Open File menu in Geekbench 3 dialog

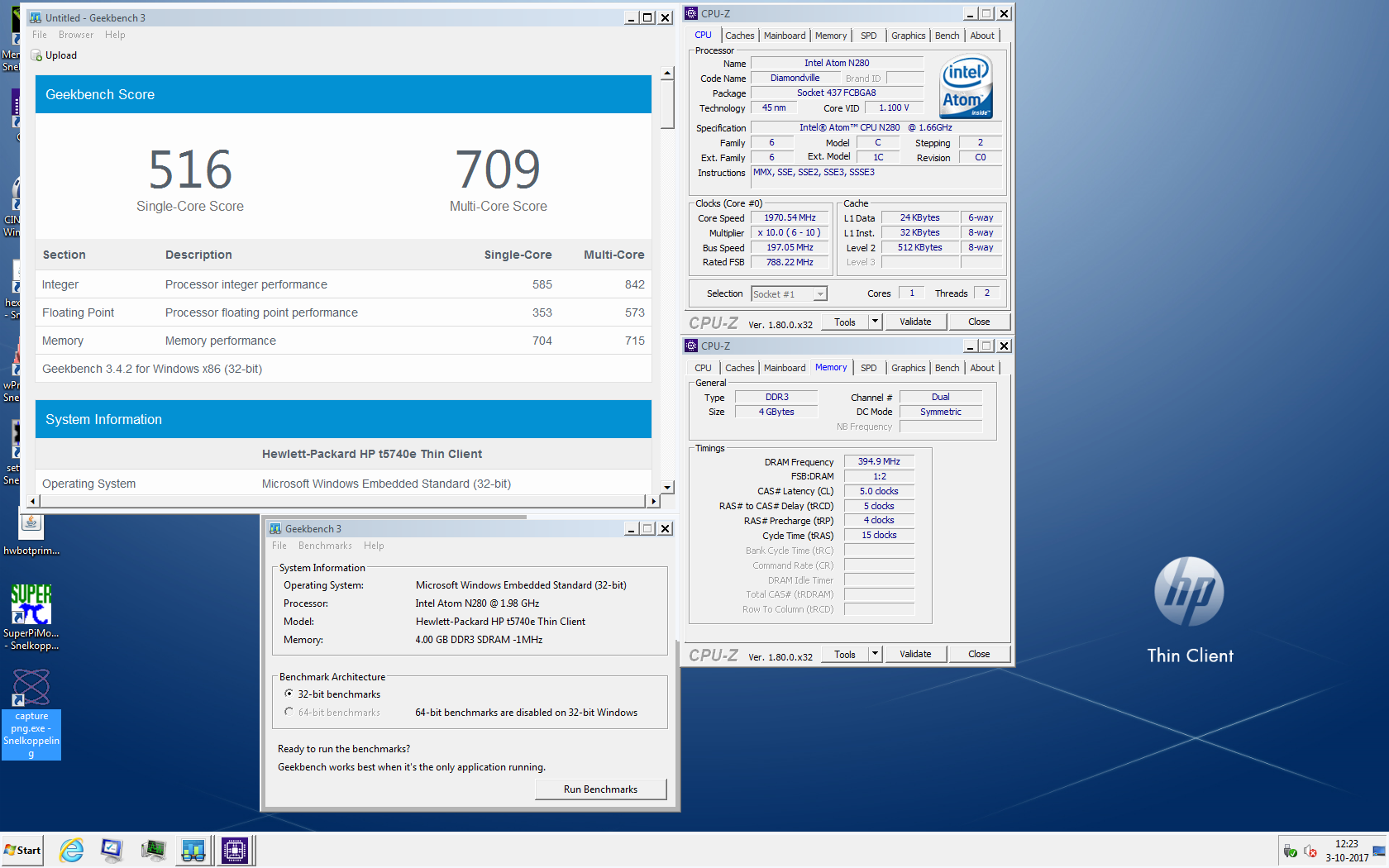pyautogui.click(x=279, y=546)
